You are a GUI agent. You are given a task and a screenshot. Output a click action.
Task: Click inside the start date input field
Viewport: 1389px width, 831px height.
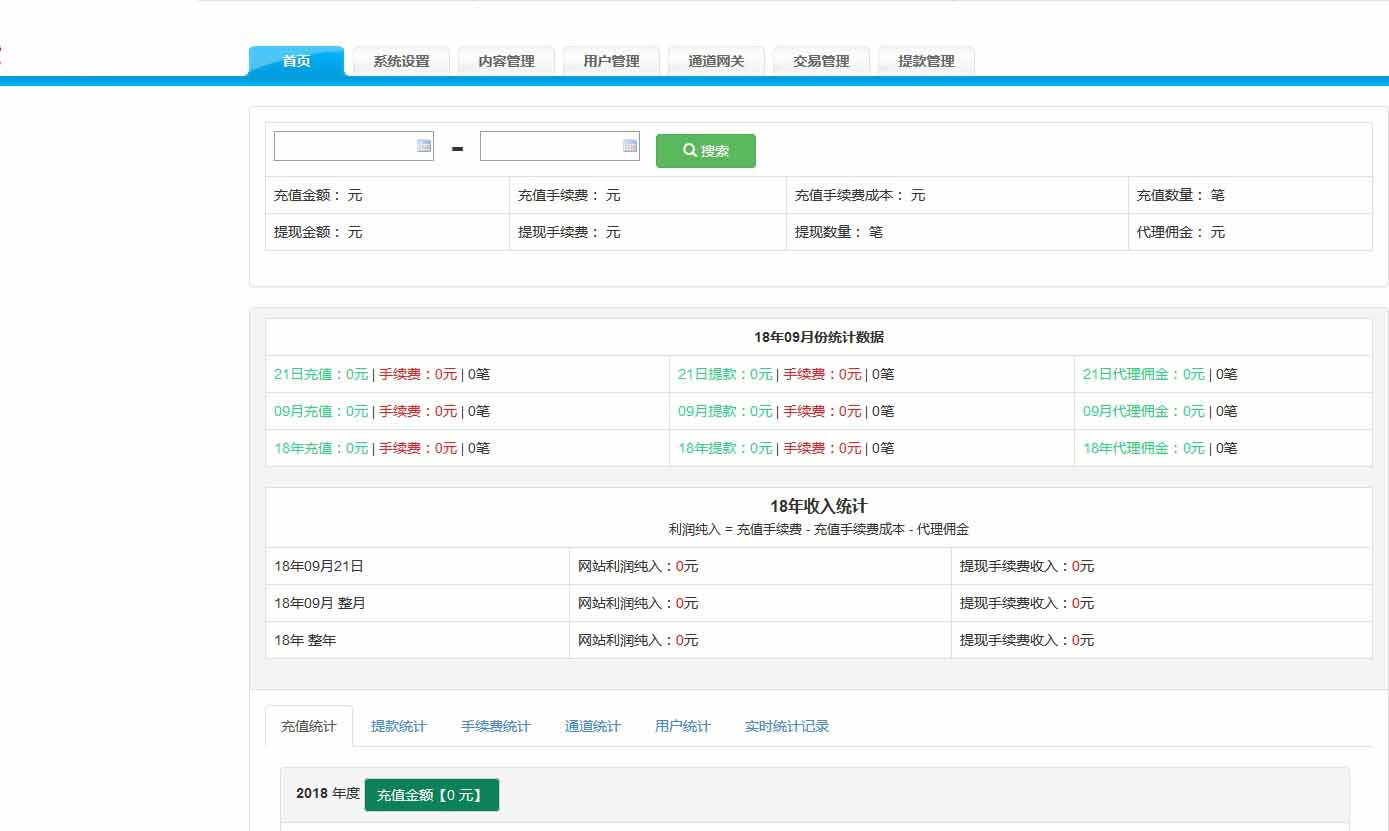click(x=344, y=146)
